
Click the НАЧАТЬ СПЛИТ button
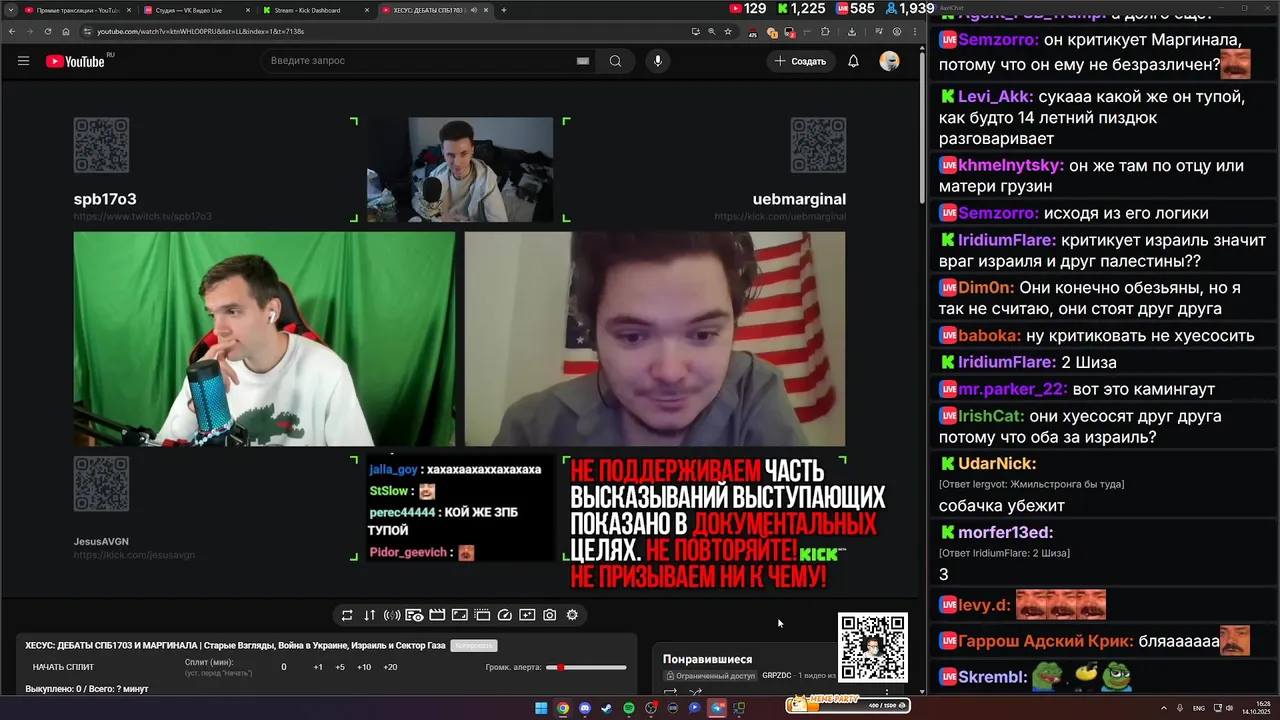coord(63,667)
